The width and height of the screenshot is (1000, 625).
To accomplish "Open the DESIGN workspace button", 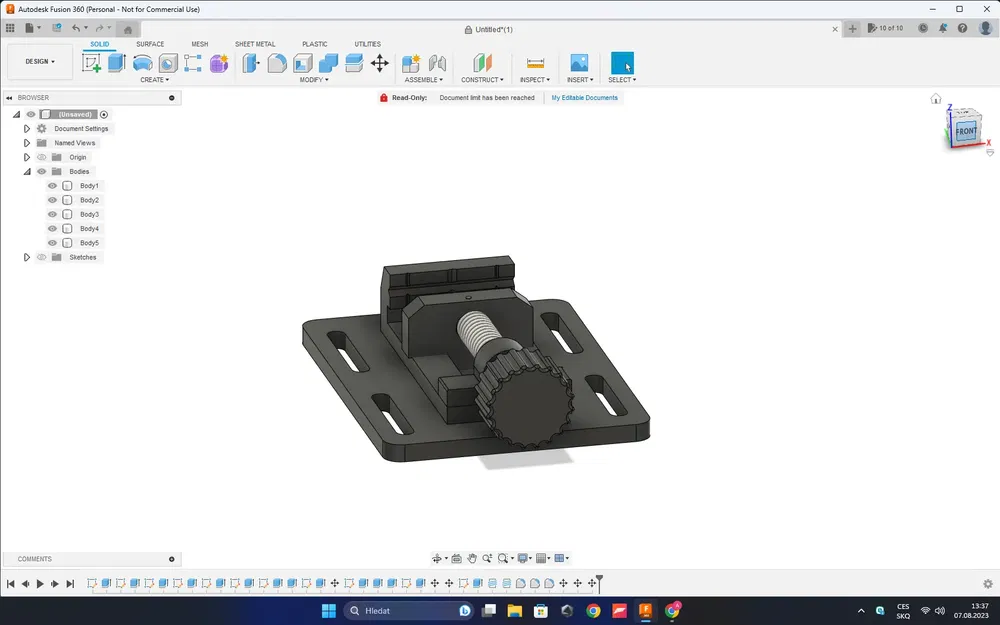I will (39, 61).
